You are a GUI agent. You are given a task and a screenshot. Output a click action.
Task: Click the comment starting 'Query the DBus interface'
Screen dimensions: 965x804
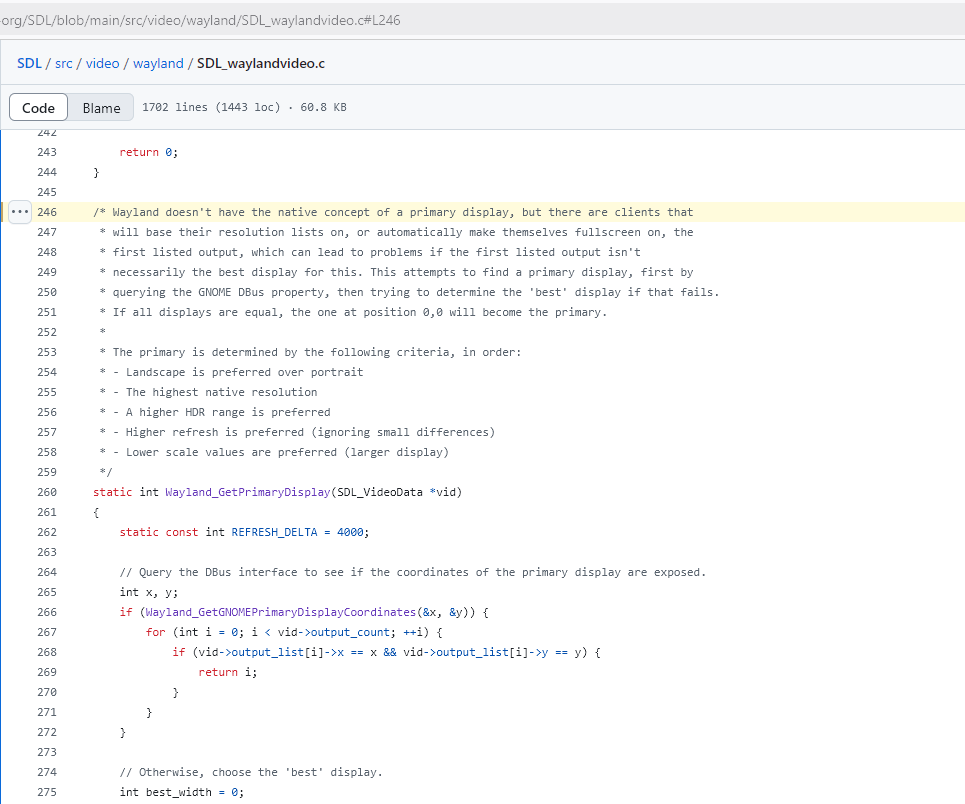click(x=413, y=573)
